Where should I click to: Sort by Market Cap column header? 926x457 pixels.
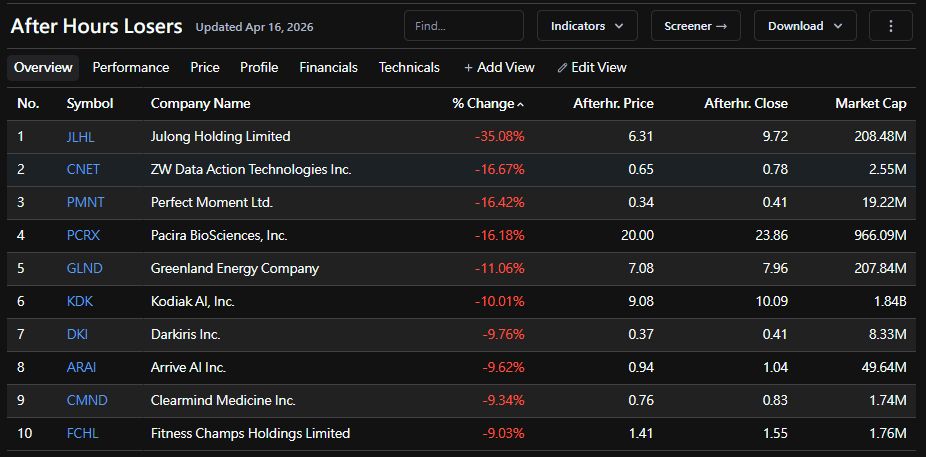[x=870, y=103]
